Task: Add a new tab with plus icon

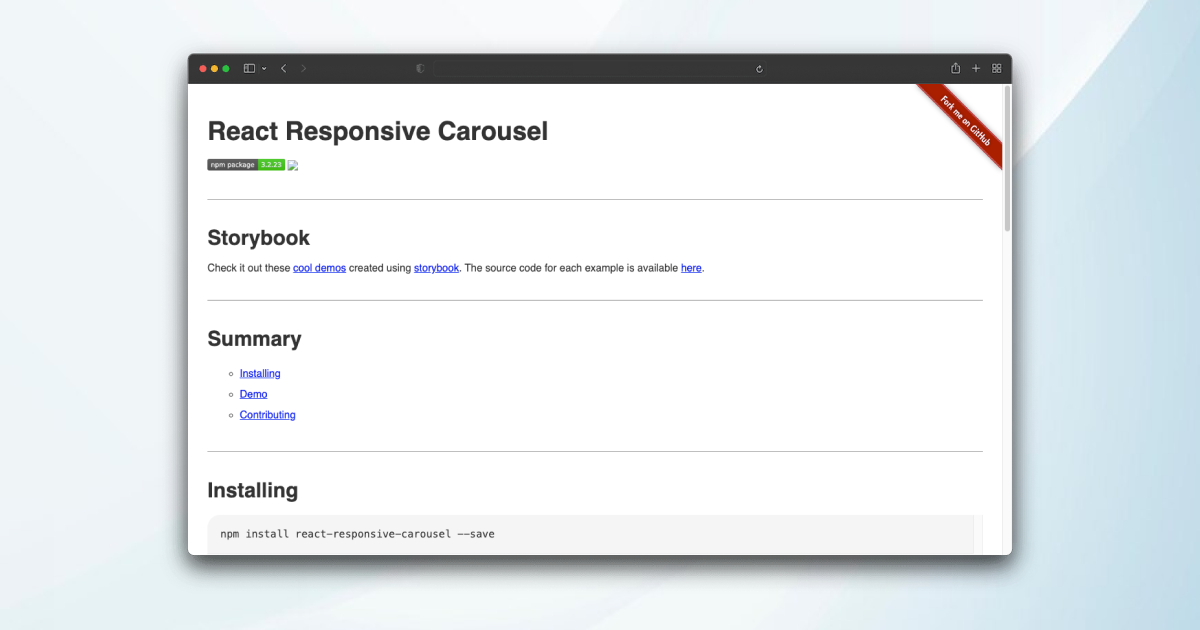Action: click(976, 68)
